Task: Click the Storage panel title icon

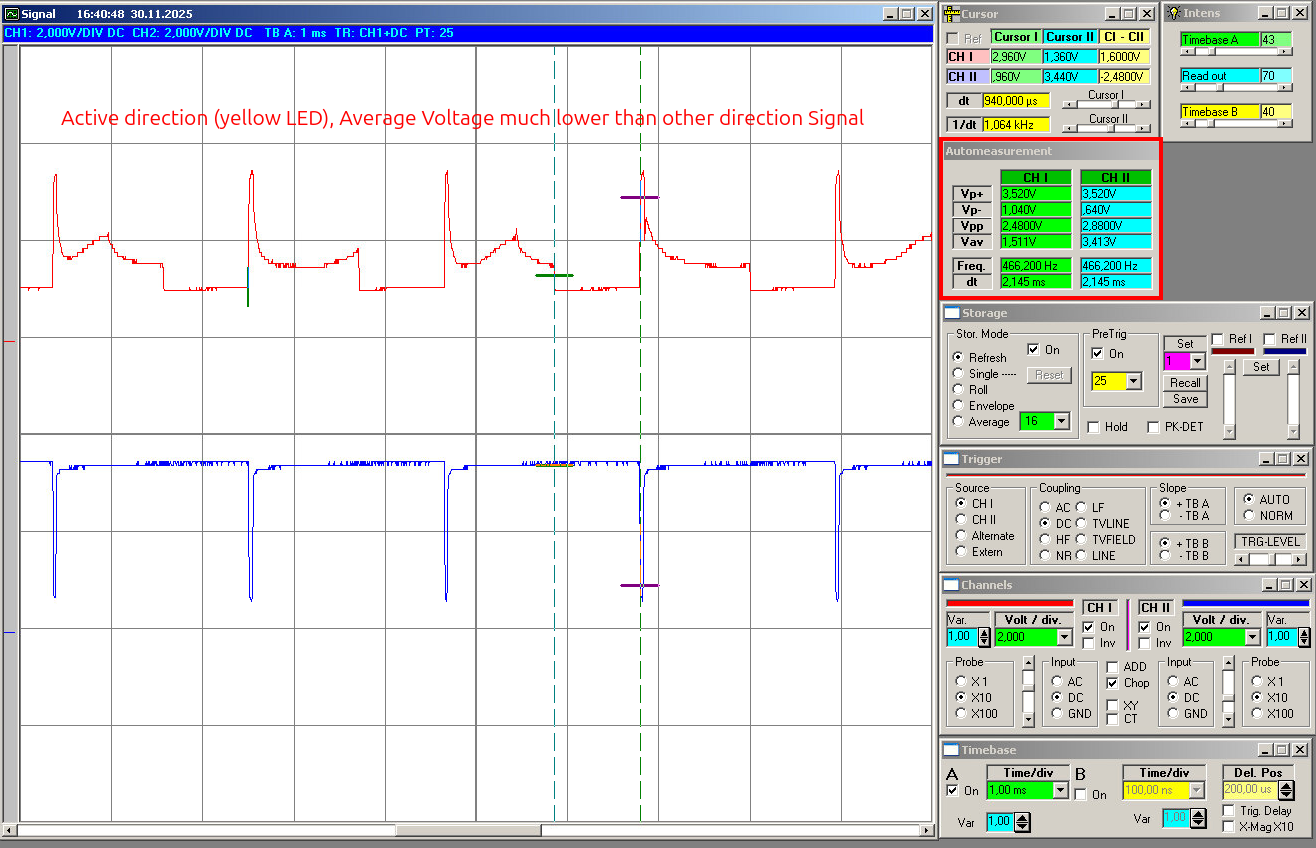Action: point(951,313)
